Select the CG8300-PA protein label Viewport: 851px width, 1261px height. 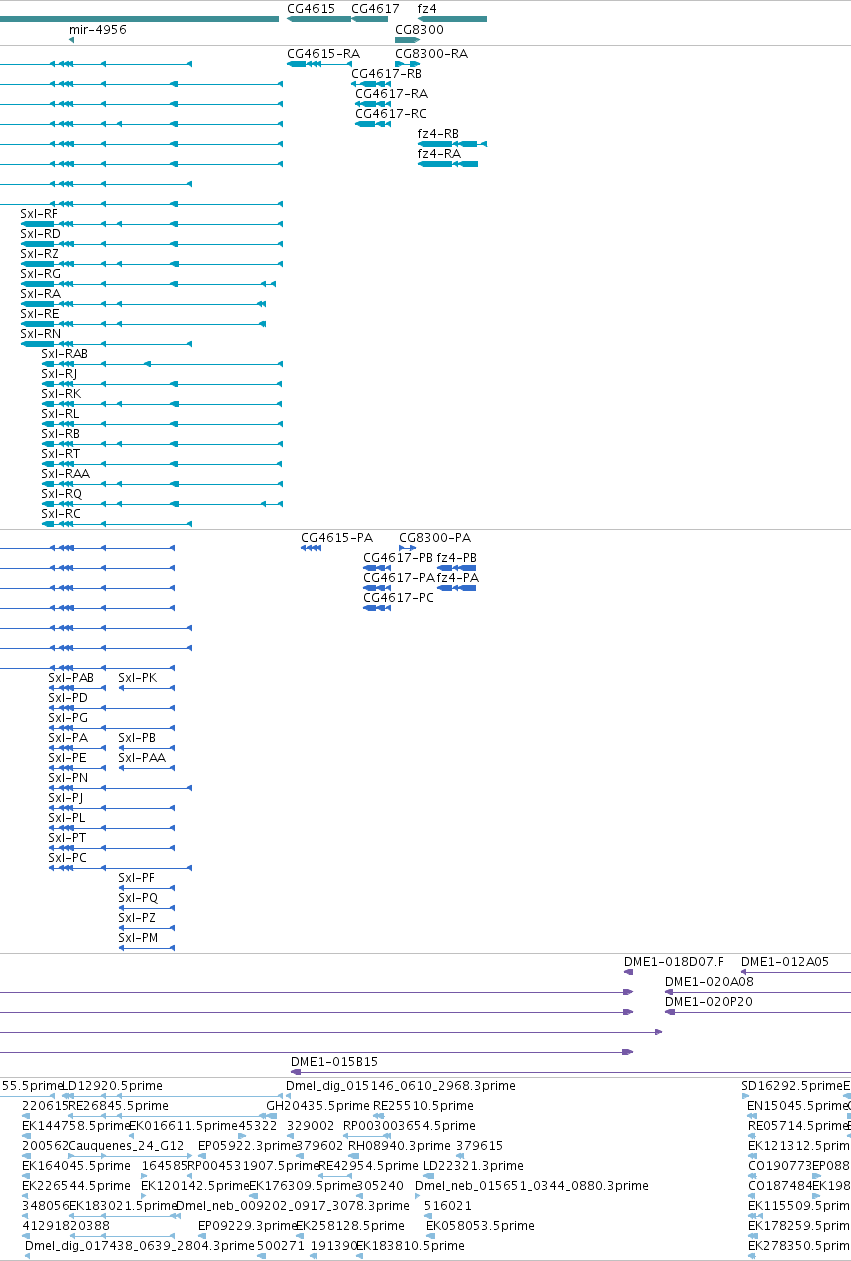pyautogui.click(x=435, y=538)
